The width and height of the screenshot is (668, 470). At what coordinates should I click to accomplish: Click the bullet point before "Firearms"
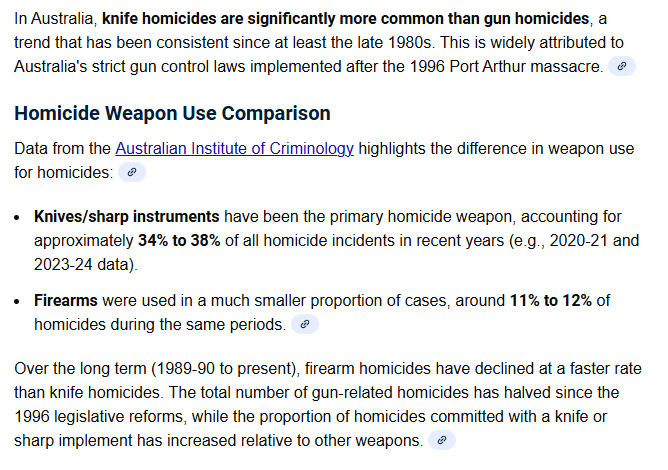(19, 302)
